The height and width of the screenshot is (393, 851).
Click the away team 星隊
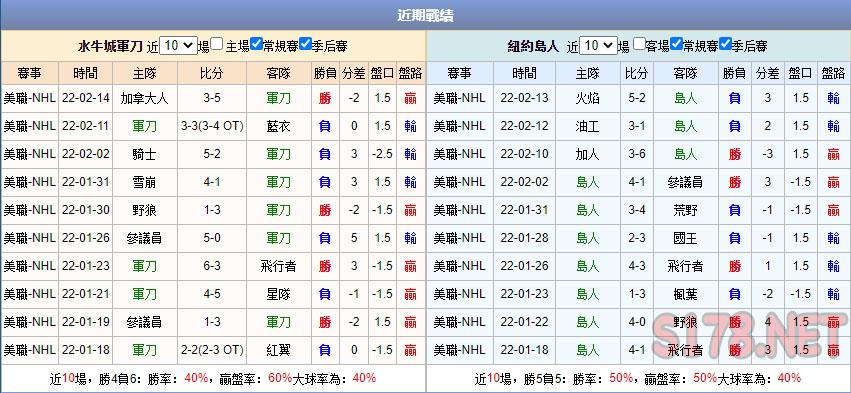coord(279,294)
